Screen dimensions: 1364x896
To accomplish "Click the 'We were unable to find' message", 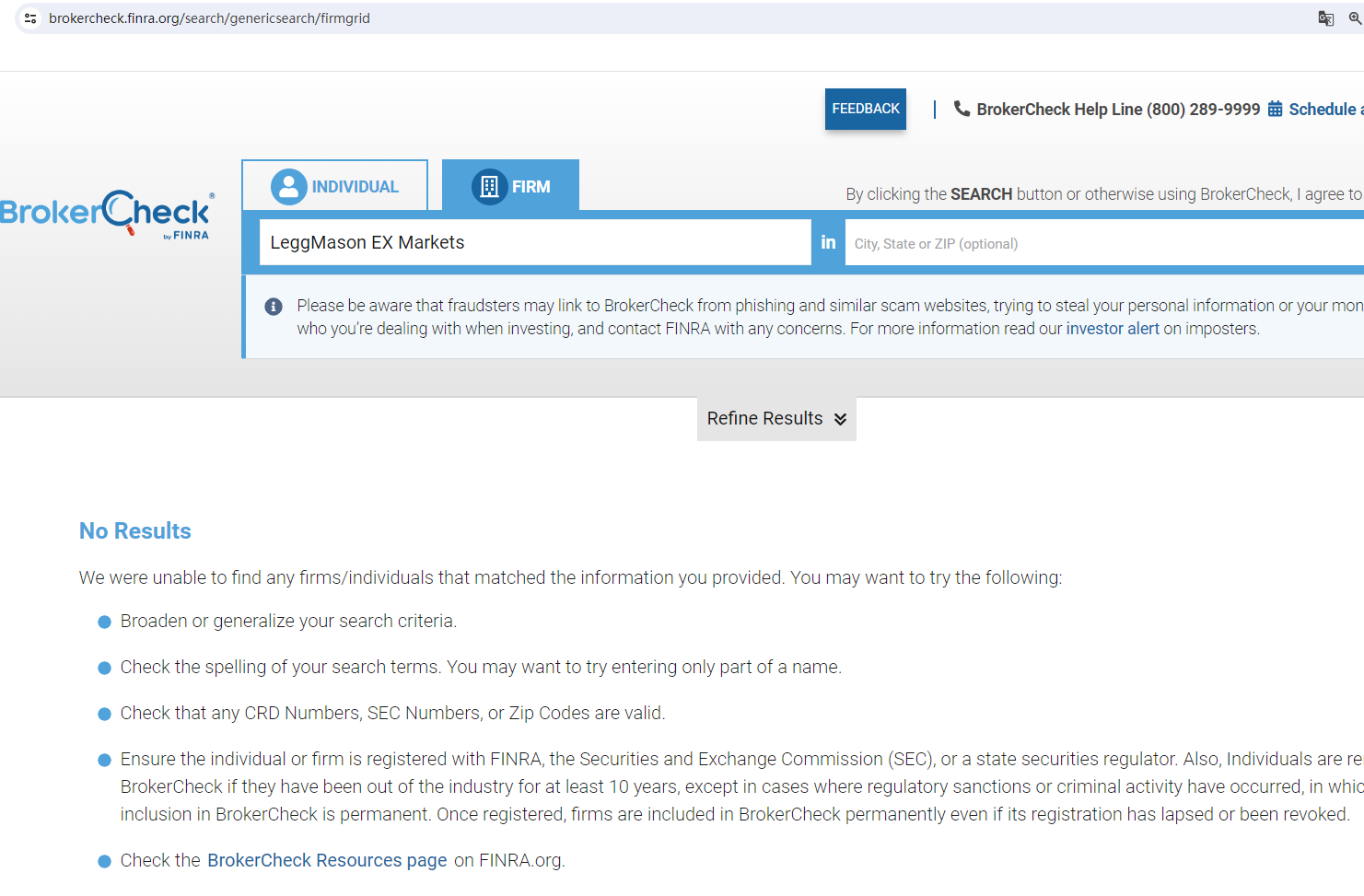I will click(x=570, y=578).
